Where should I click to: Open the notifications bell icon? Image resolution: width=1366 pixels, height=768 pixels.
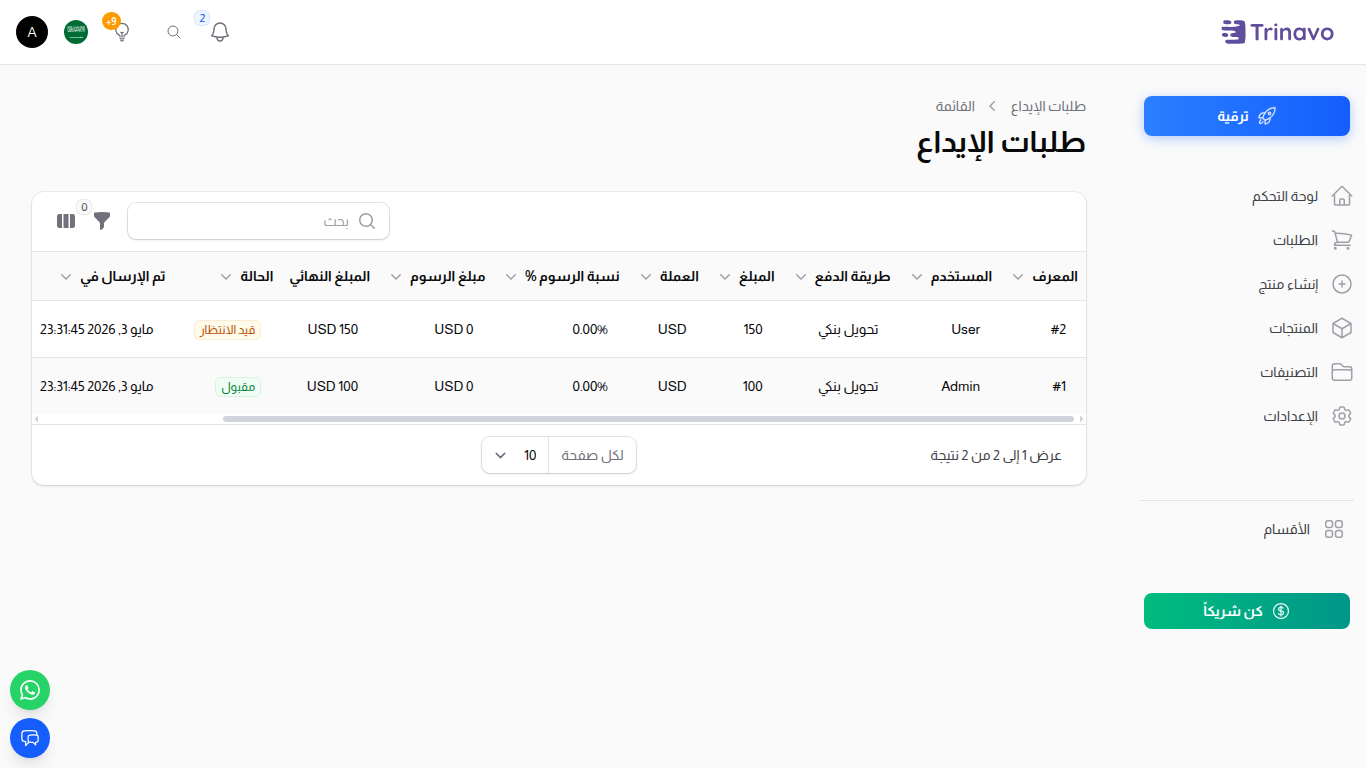point(220,32)
